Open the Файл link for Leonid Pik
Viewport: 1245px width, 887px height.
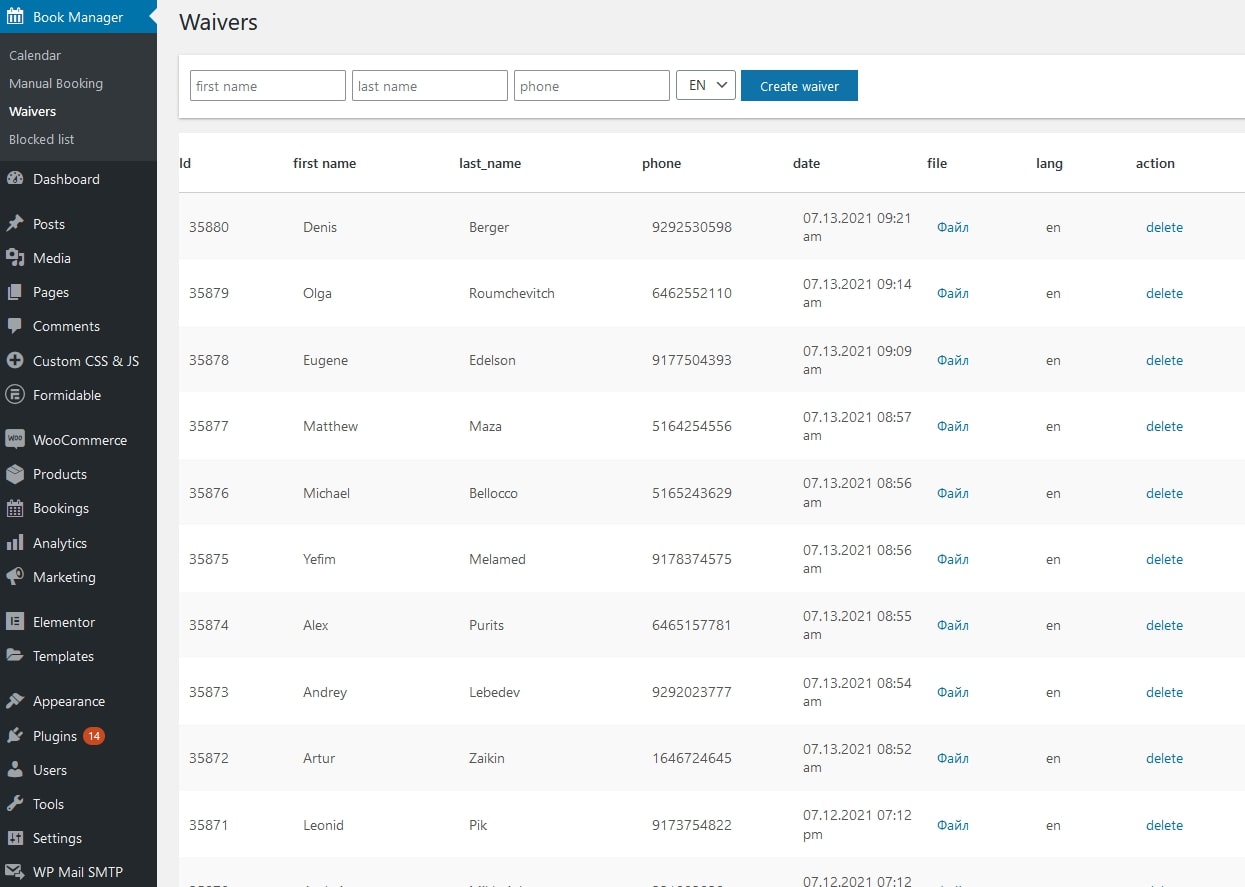tap(953, 825)
